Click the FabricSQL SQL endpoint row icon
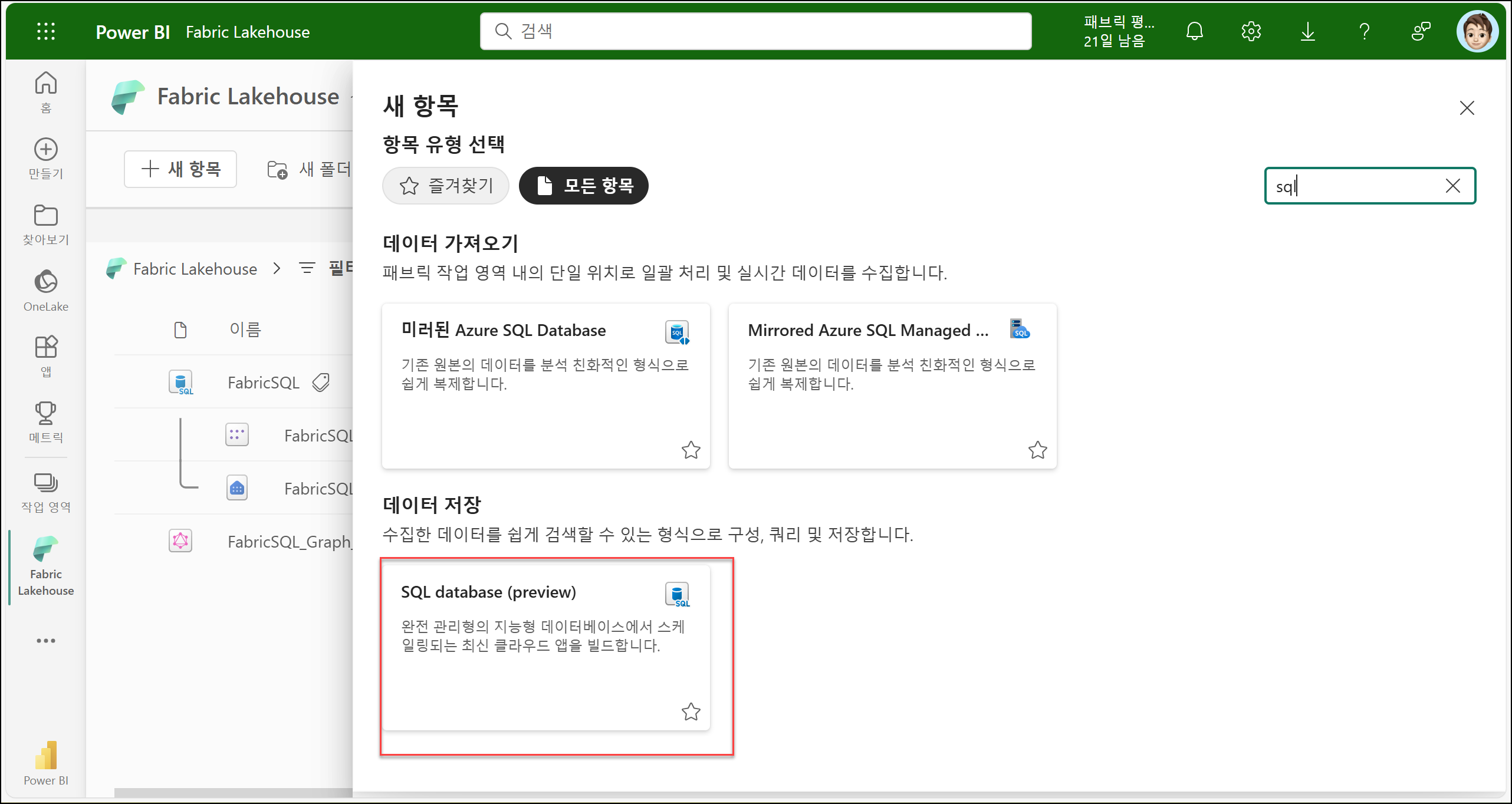1512x804 pixels. click(x=237, y=488)
